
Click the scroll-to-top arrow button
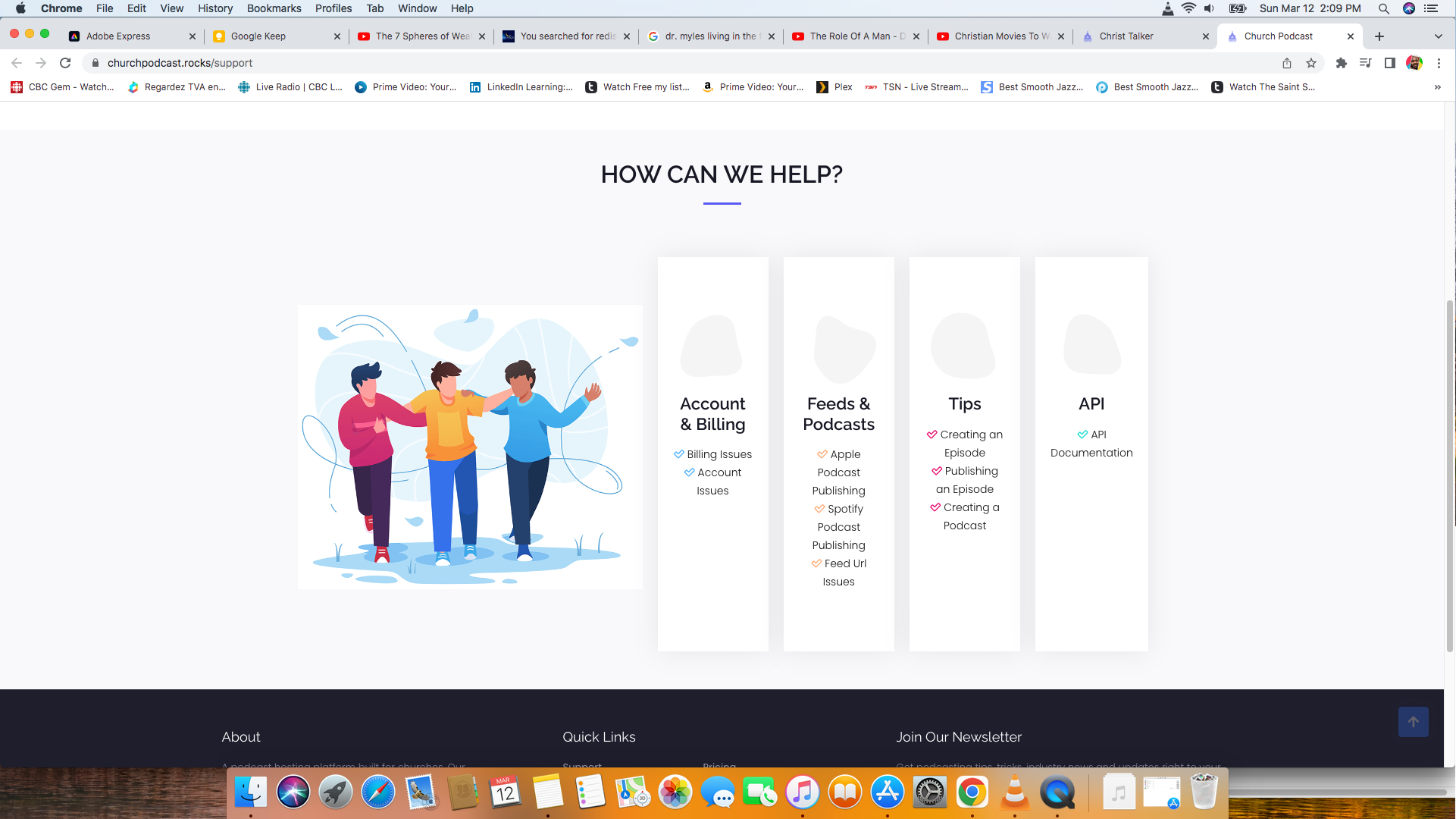pyautogui.click(x=1413, y=722)
